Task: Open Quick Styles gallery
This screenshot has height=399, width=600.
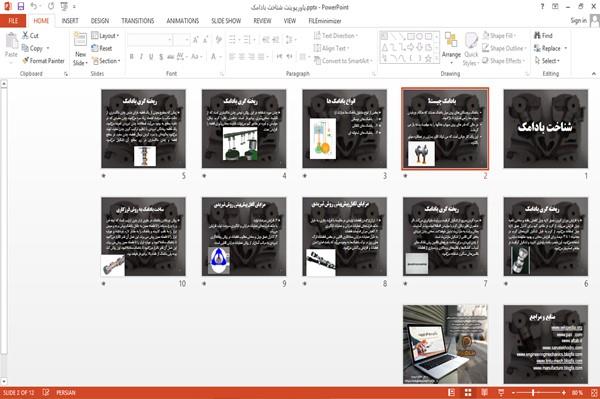Action: tap(471, 49)
